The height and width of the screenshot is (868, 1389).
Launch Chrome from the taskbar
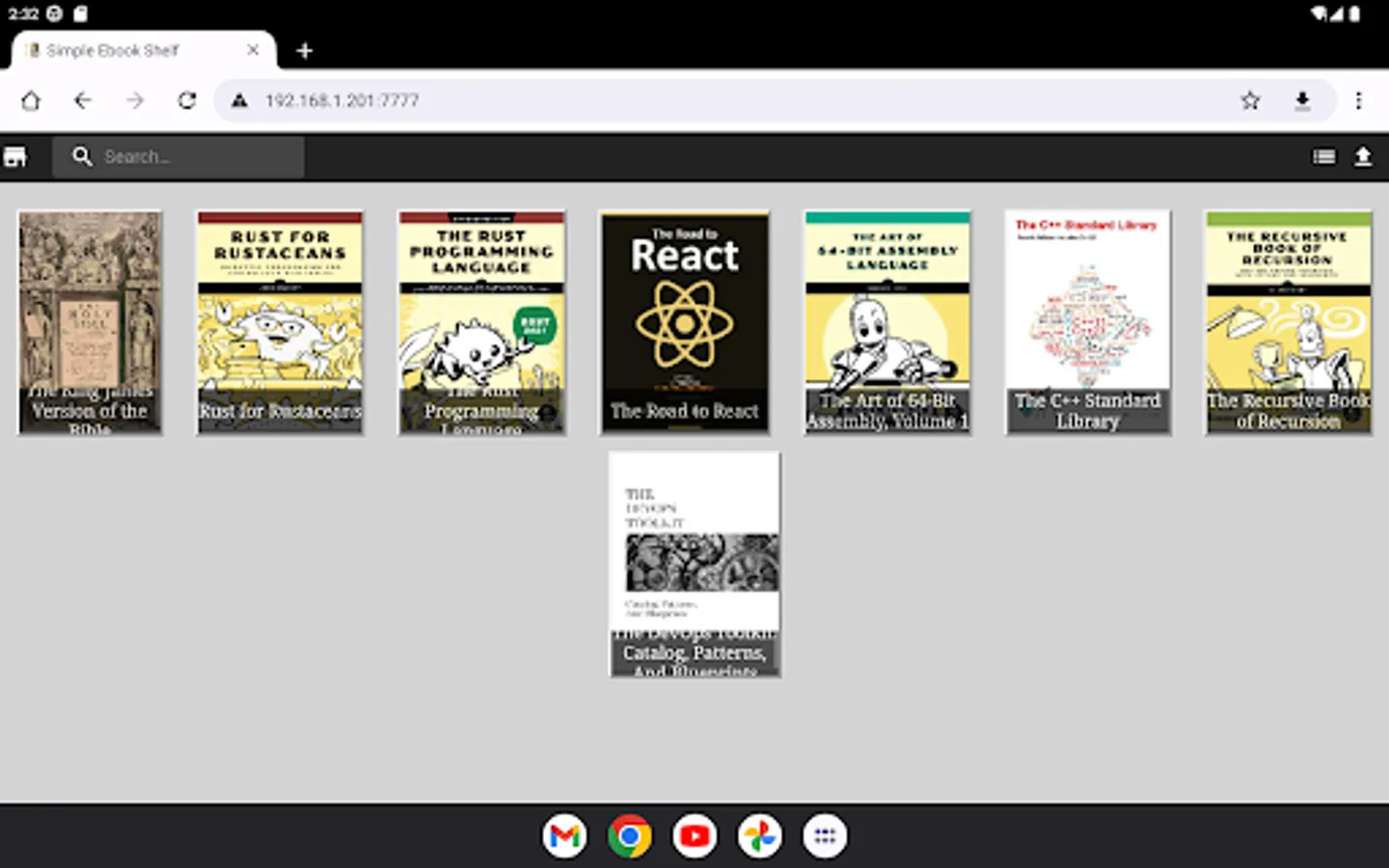coord(630,836)
